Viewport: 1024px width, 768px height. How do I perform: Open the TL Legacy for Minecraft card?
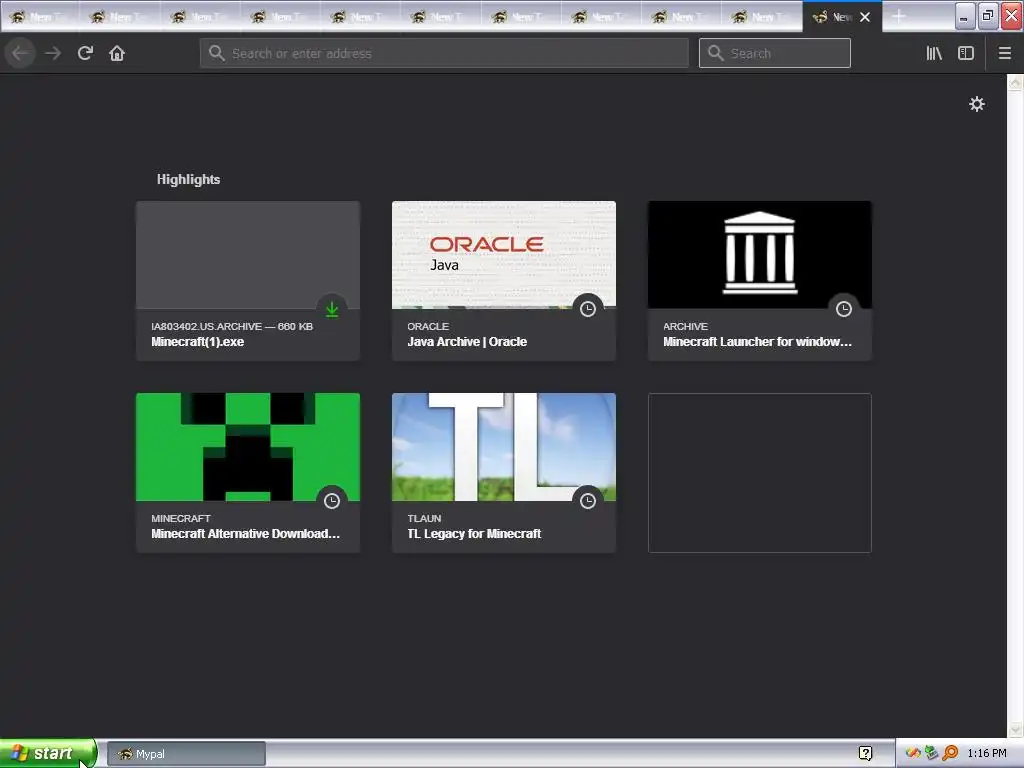[504, 473]
